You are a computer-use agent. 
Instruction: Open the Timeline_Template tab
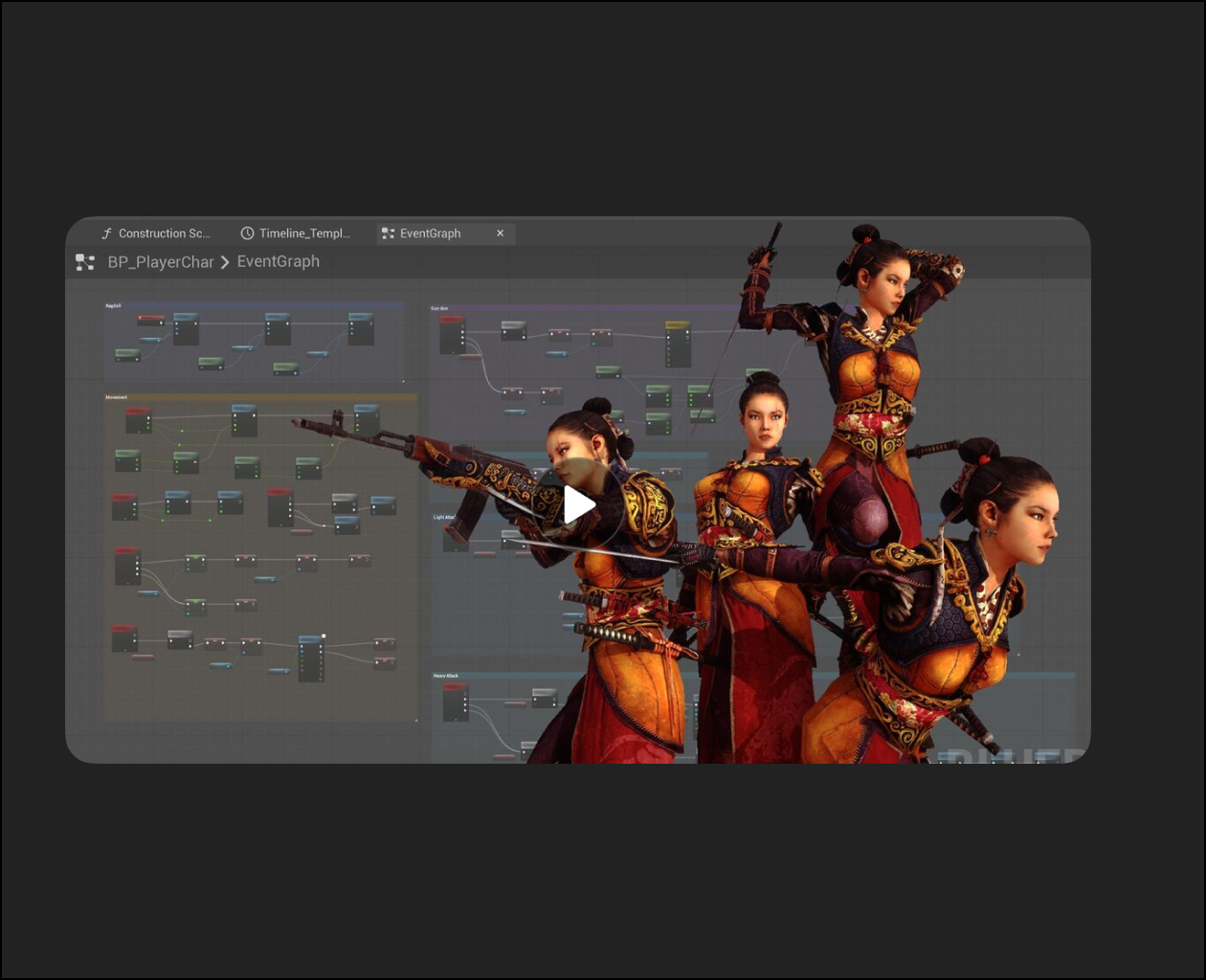[303, 234]
